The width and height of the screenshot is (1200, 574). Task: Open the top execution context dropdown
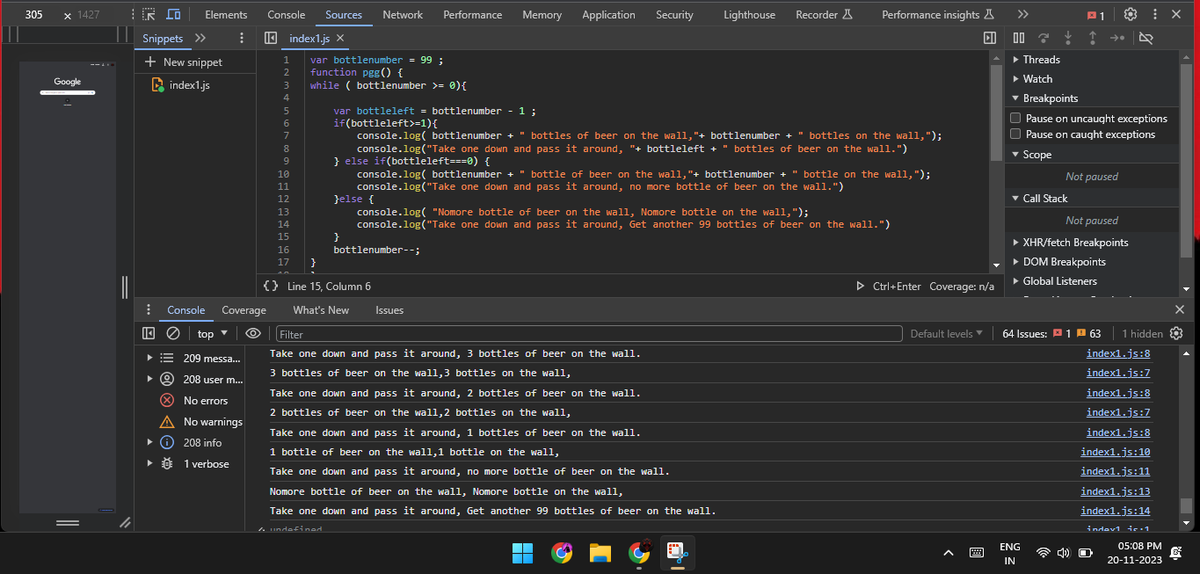[x=211, y=333]
